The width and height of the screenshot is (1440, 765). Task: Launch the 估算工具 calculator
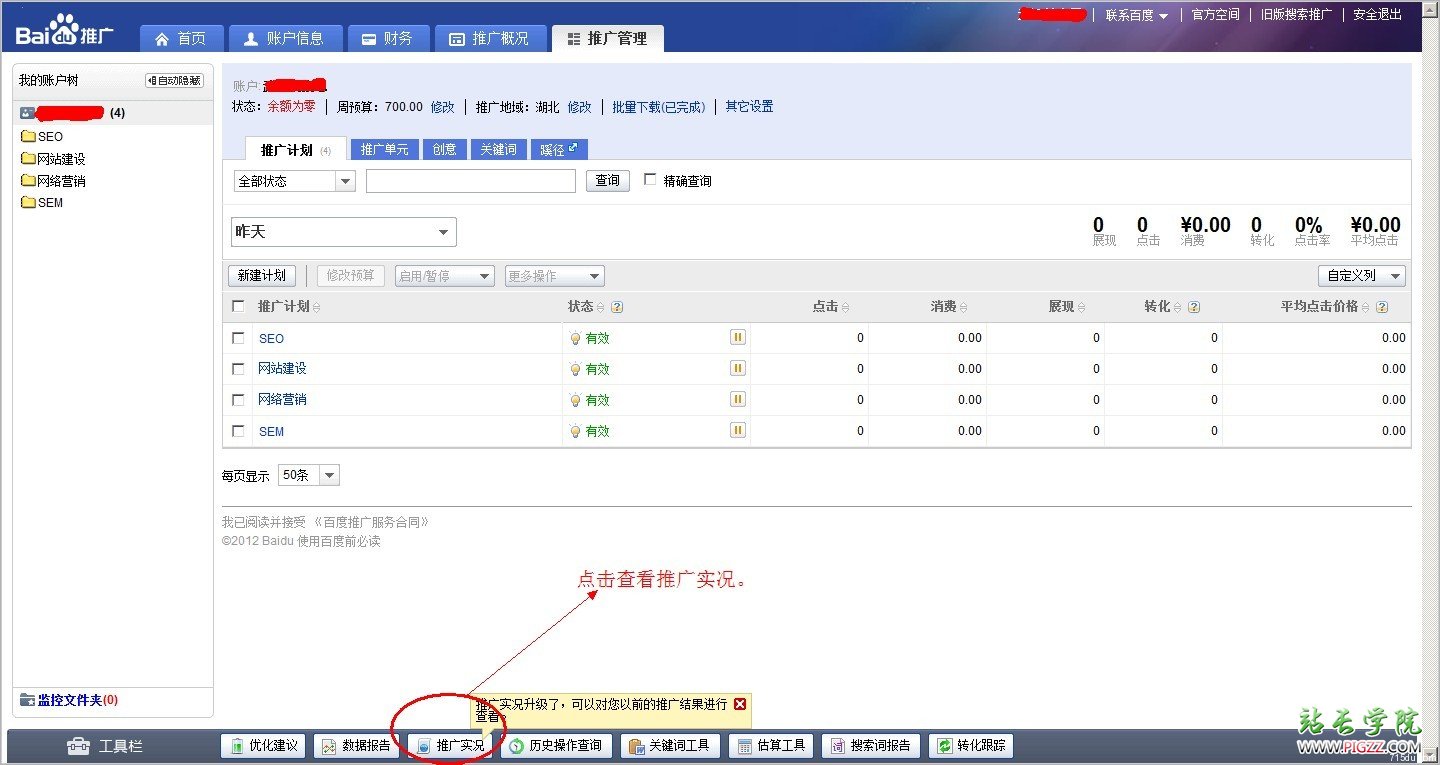pyautogui.click(x=770, y=745)
